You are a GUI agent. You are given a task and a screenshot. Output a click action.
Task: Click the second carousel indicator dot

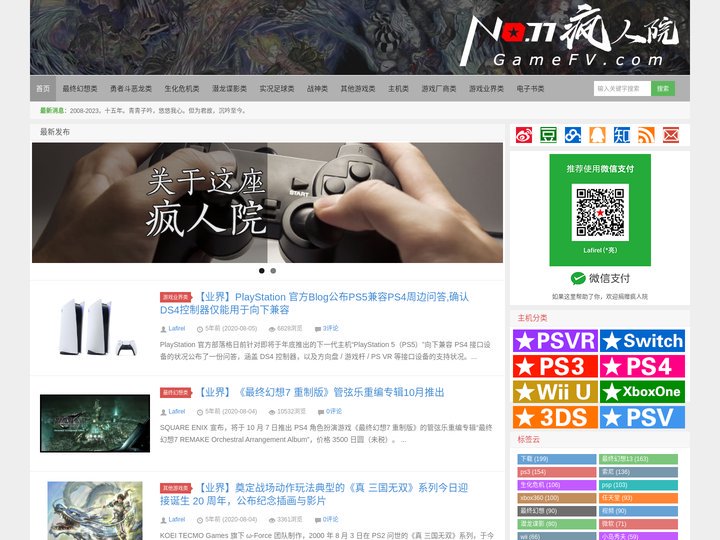coord(273,271)
